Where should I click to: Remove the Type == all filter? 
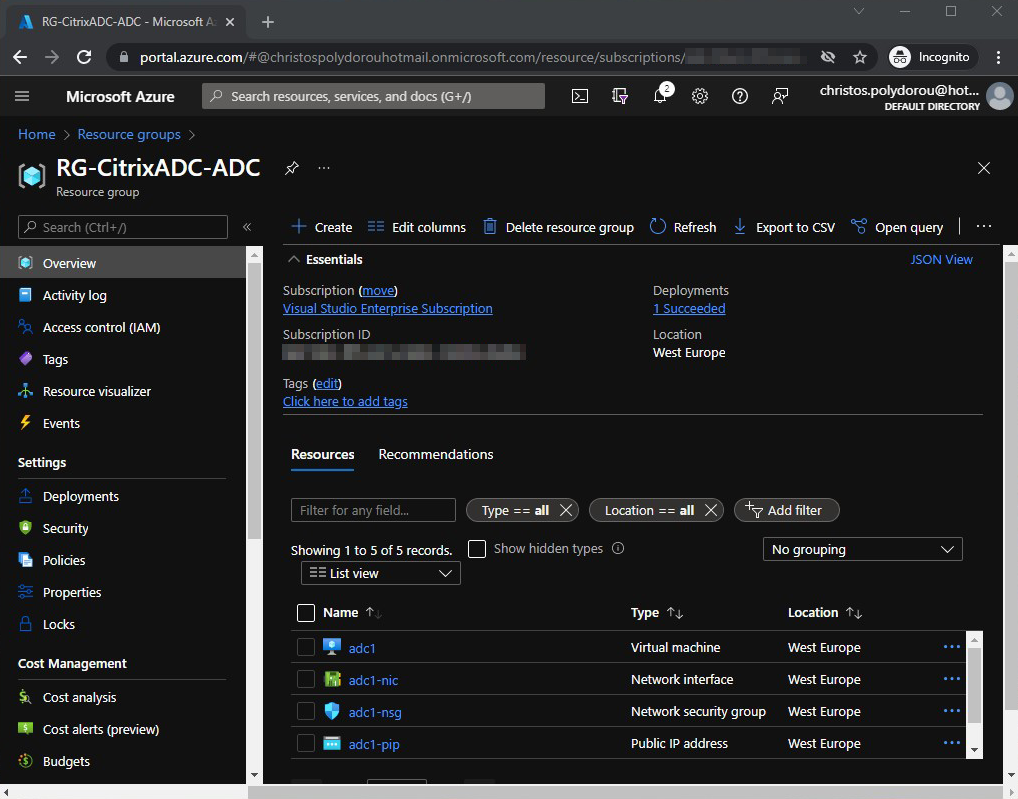(566, 510)
